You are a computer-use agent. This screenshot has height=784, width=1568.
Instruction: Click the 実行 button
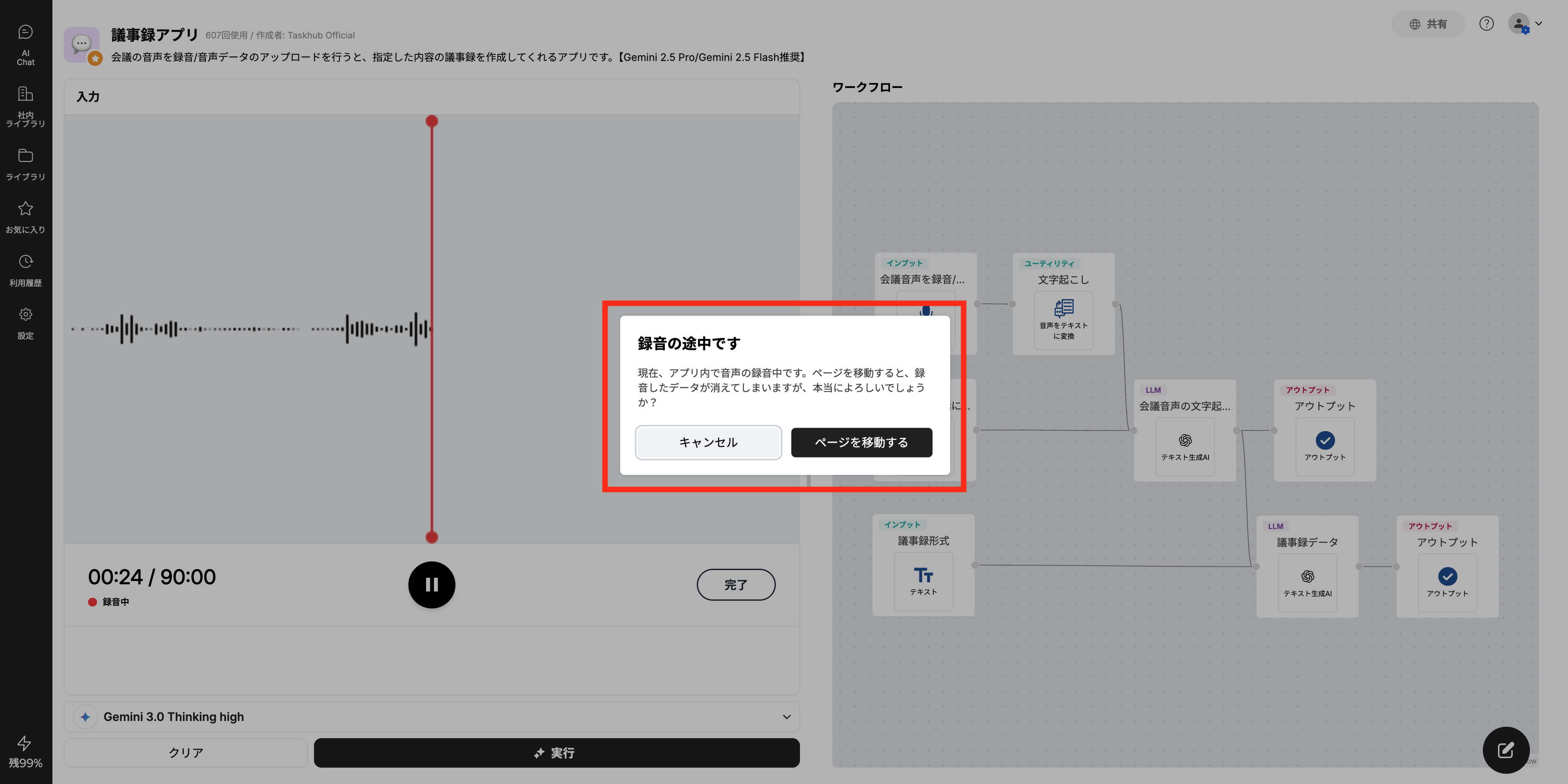tap(556, 753)
